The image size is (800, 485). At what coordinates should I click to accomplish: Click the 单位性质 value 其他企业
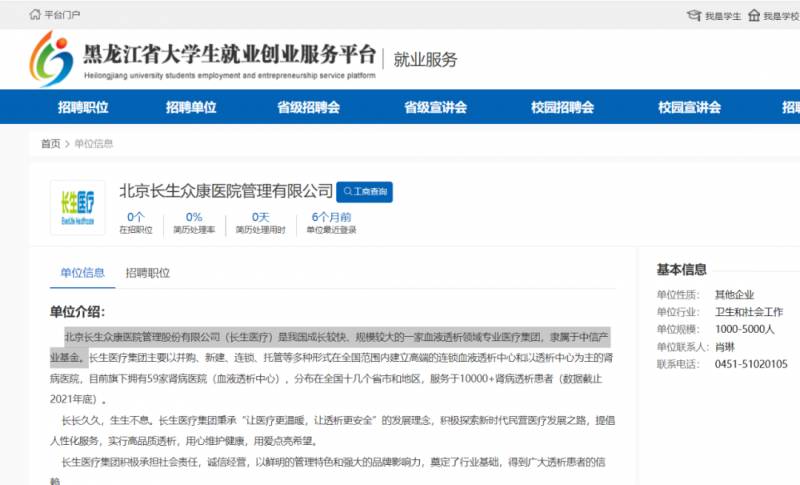click(x=734, y=295)
